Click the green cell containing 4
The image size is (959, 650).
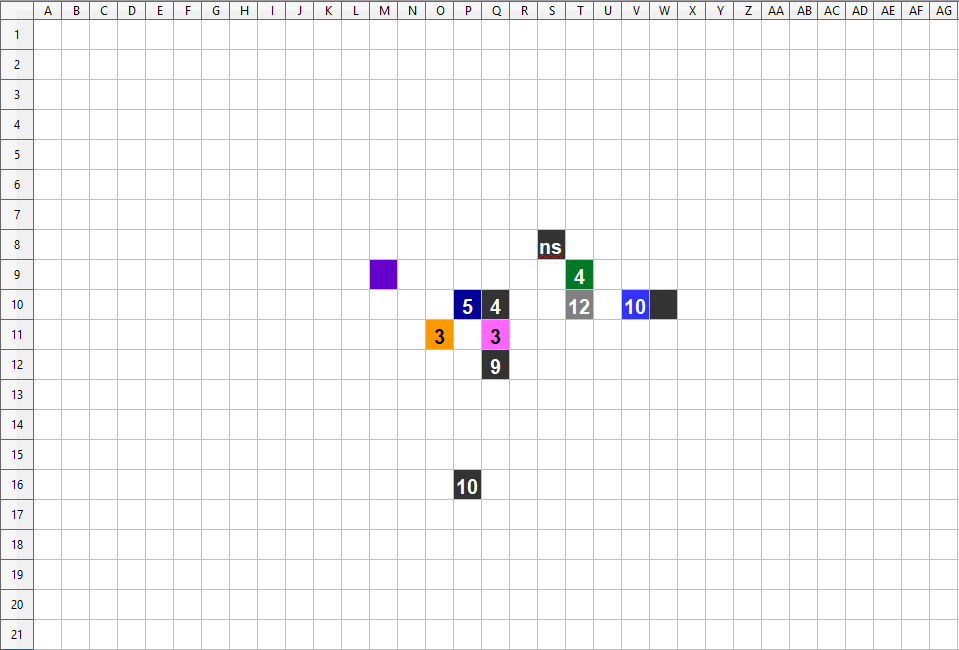579,274
